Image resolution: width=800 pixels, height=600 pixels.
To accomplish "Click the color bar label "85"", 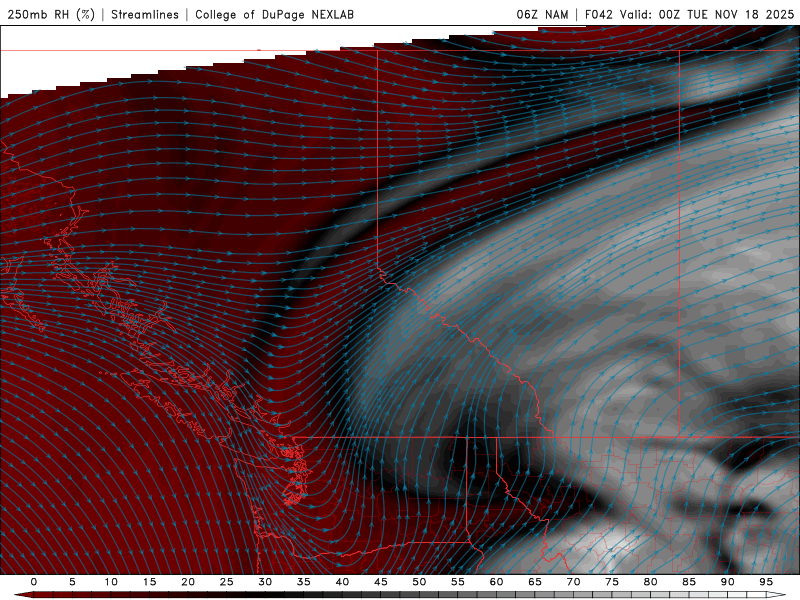I will [689, 582].
